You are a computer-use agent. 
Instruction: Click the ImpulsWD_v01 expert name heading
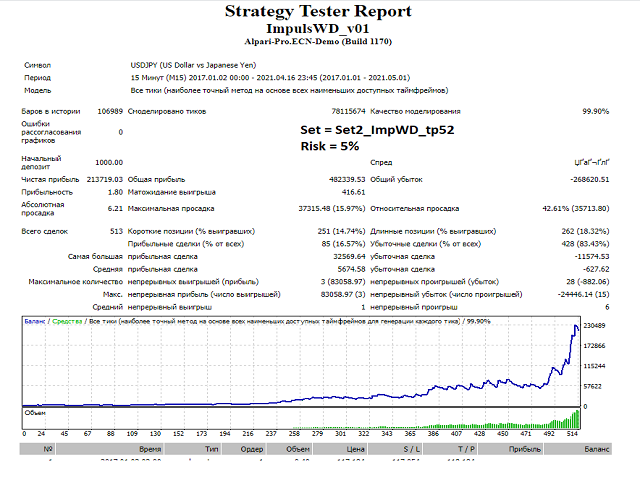point(316,29)
